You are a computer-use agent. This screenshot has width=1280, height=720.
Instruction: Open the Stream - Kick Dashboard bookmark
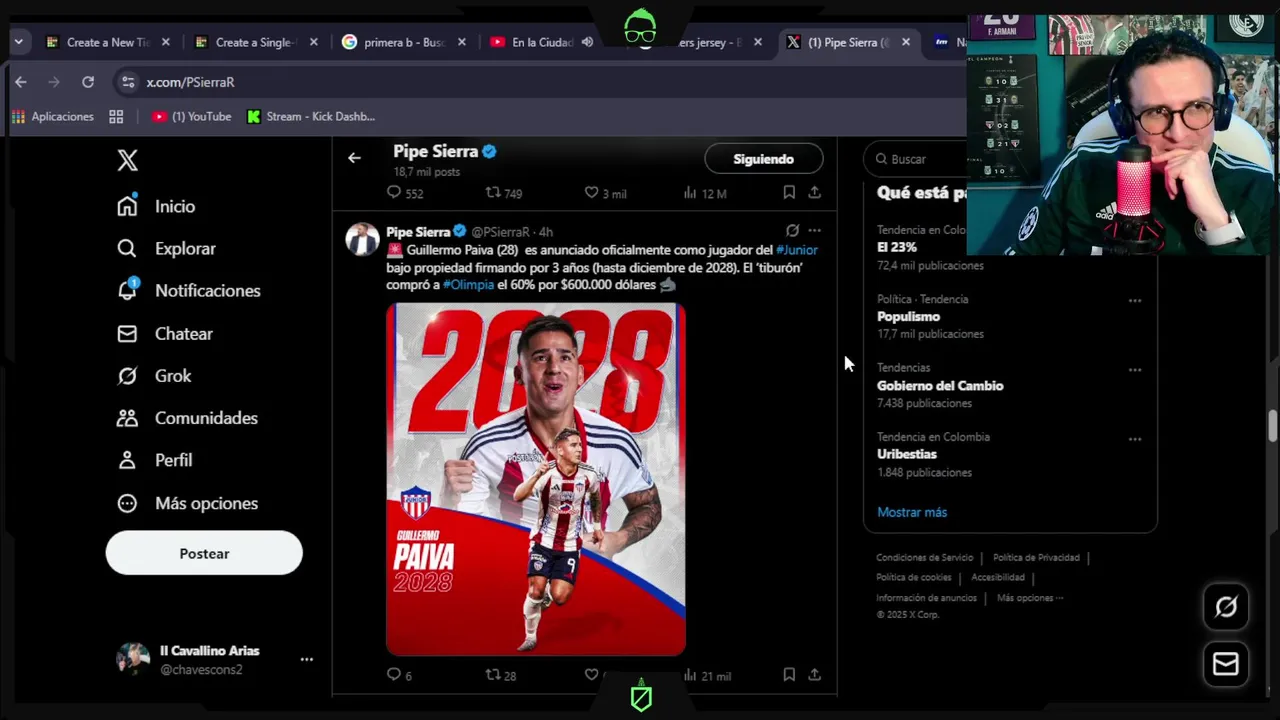[x=311, y=117]
